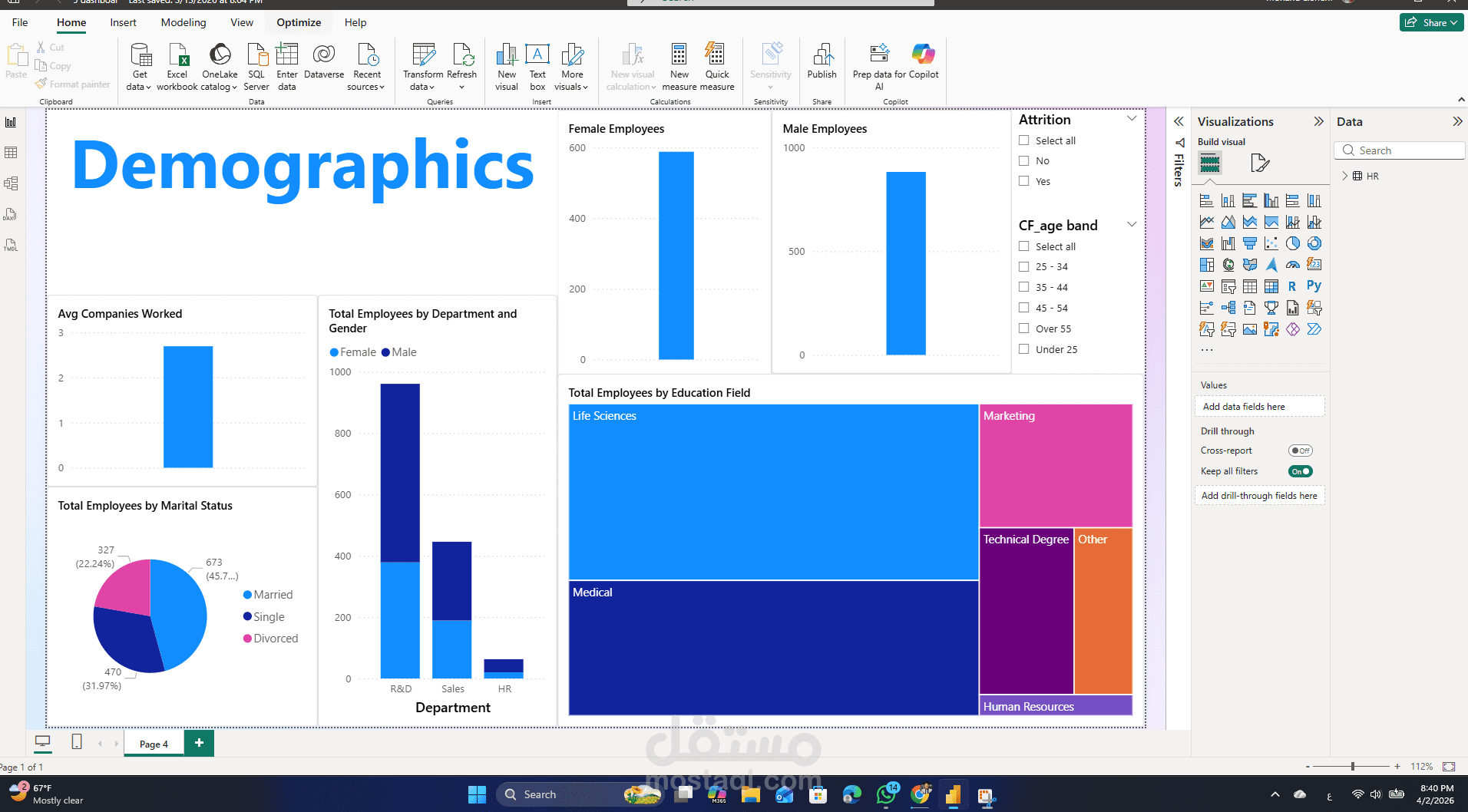Screen dimensions: 1468x812
Task: Toggle Keep all filters switch
Action: pyautogui.click(x=1301, y=471)
